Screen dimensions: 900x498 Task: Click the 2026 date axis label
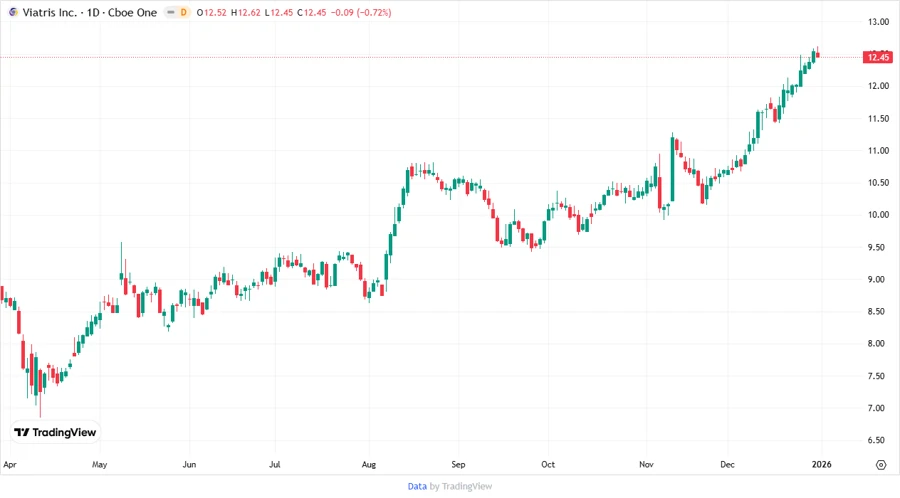coord(821,465)
